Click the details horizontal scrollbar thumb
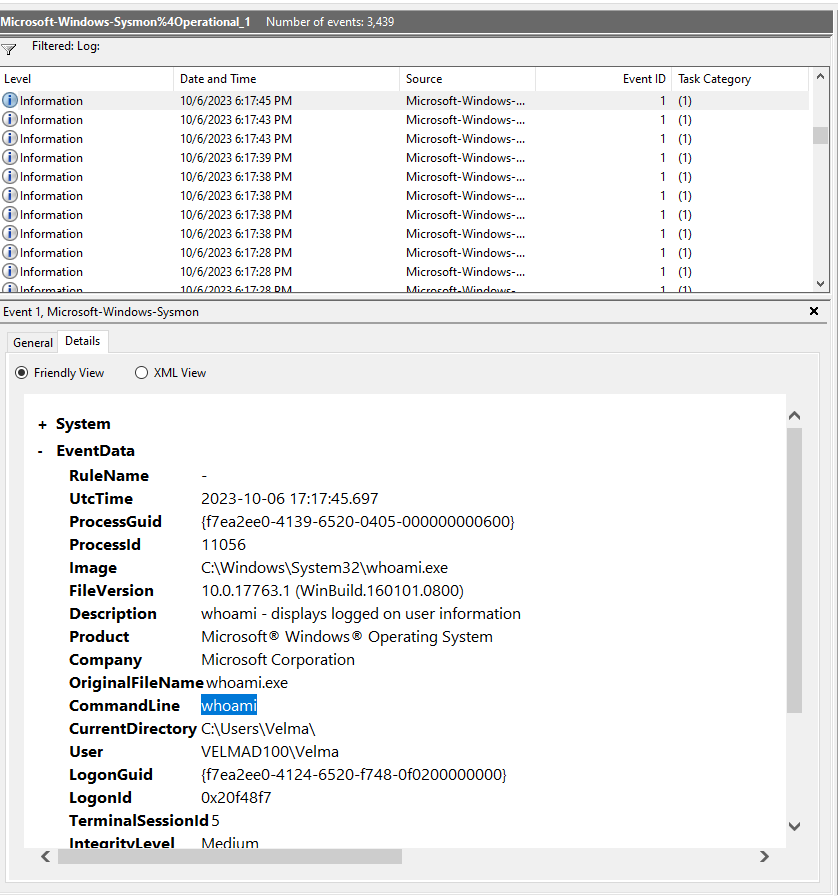Screen dimensions: 838x896 (x=230, y=856)
